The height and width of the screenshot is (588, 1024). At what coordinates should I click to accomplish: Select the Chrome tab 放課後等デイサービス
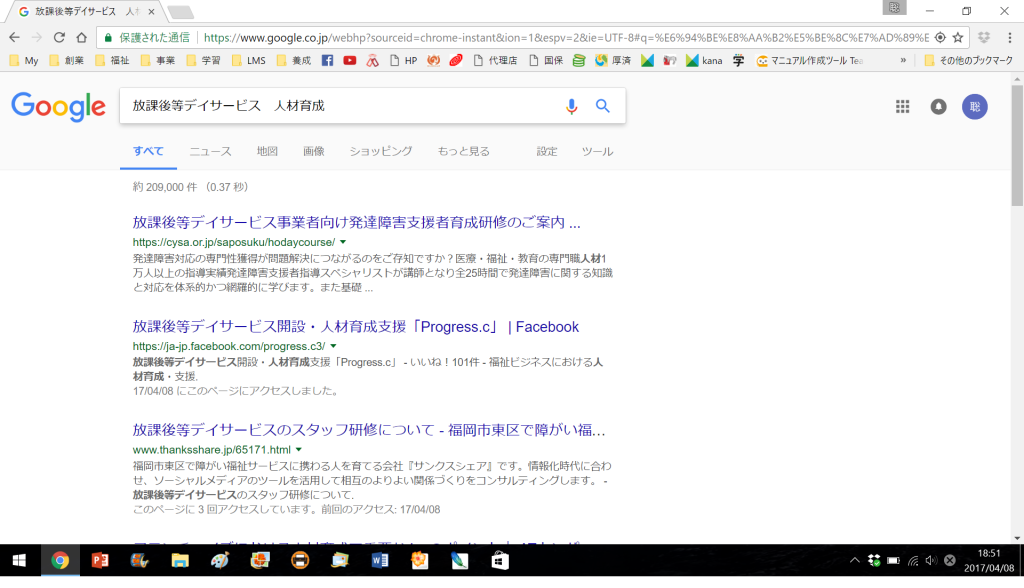(85, 12)
